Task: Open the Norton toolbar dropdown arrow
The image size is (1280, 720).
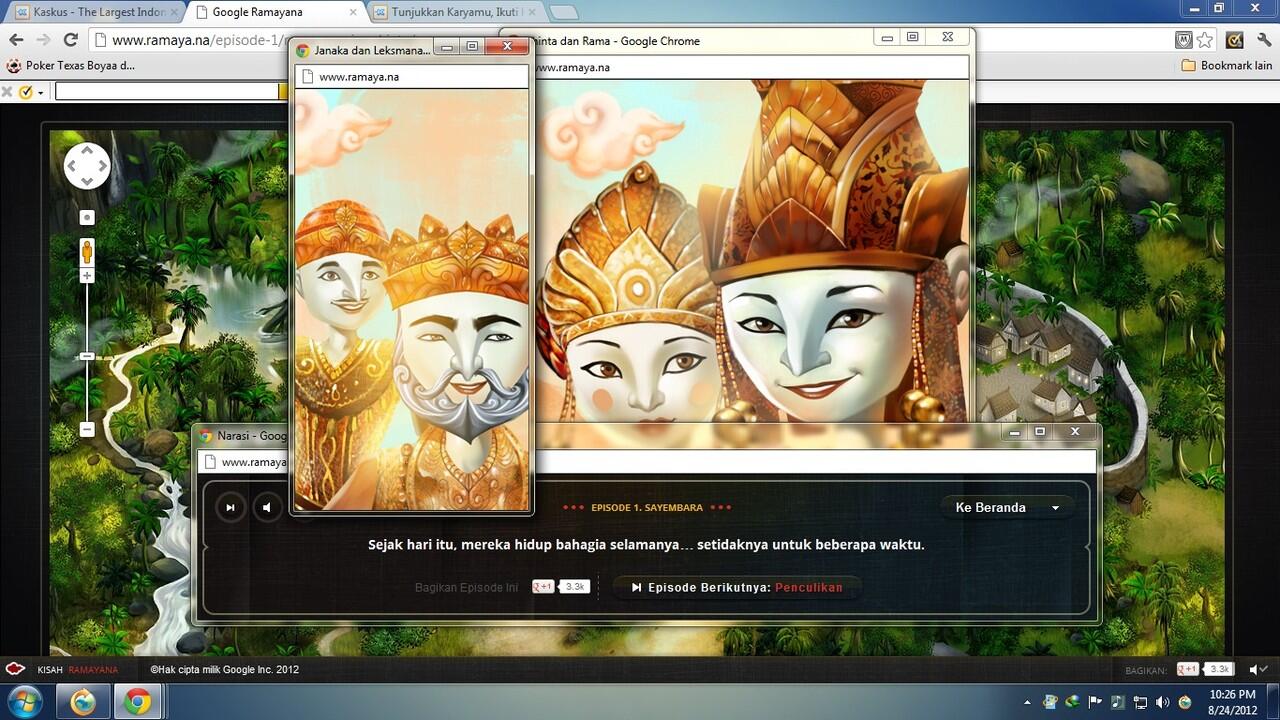Action: tap(40, 92)
